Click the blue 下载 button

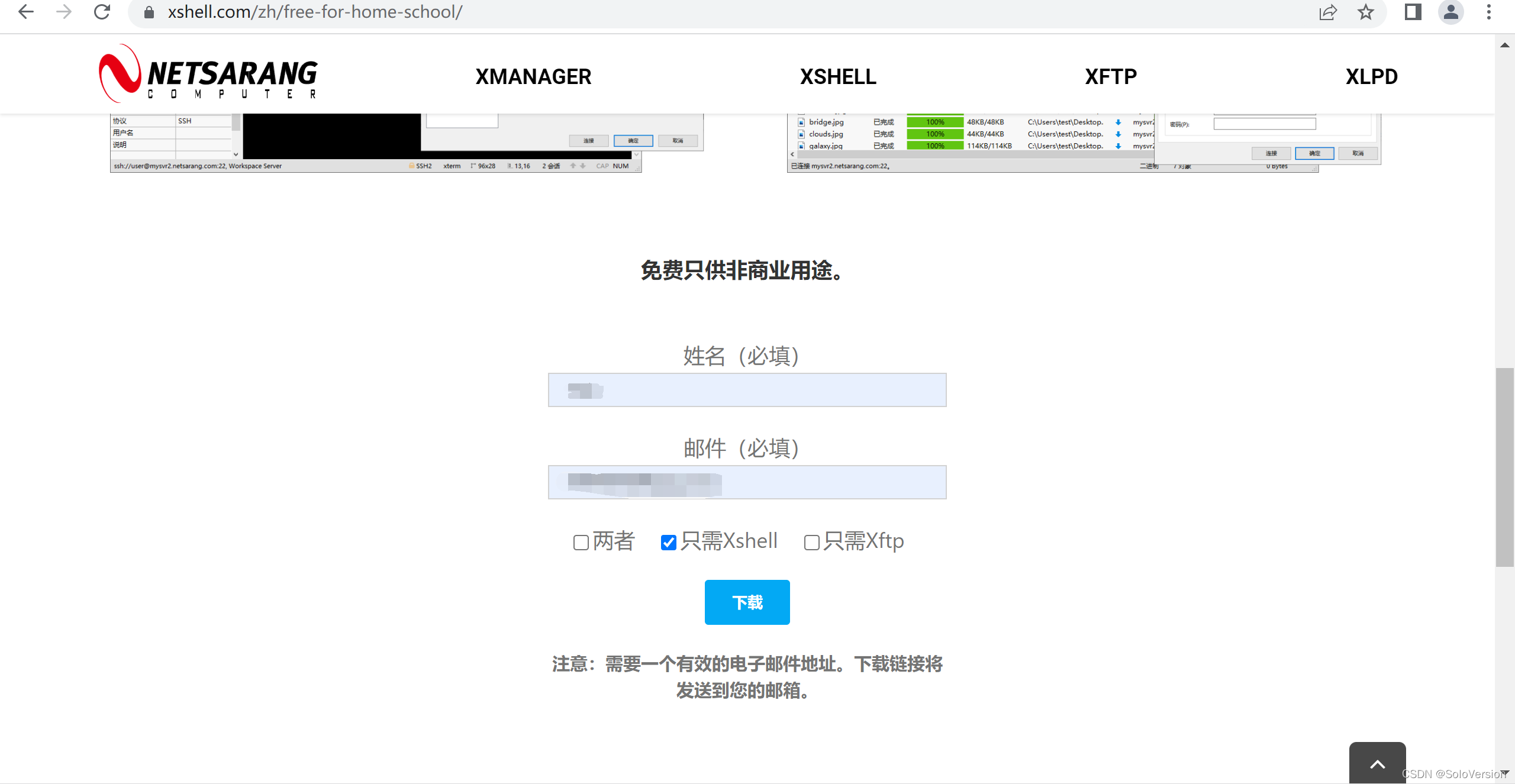[747, 602]
